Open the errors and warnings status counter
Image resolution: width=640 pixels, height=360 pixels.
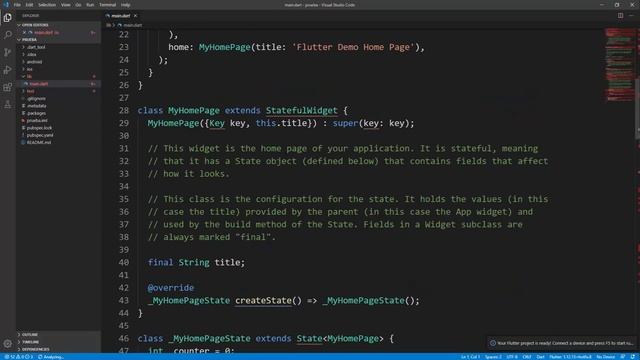[19, 357]
